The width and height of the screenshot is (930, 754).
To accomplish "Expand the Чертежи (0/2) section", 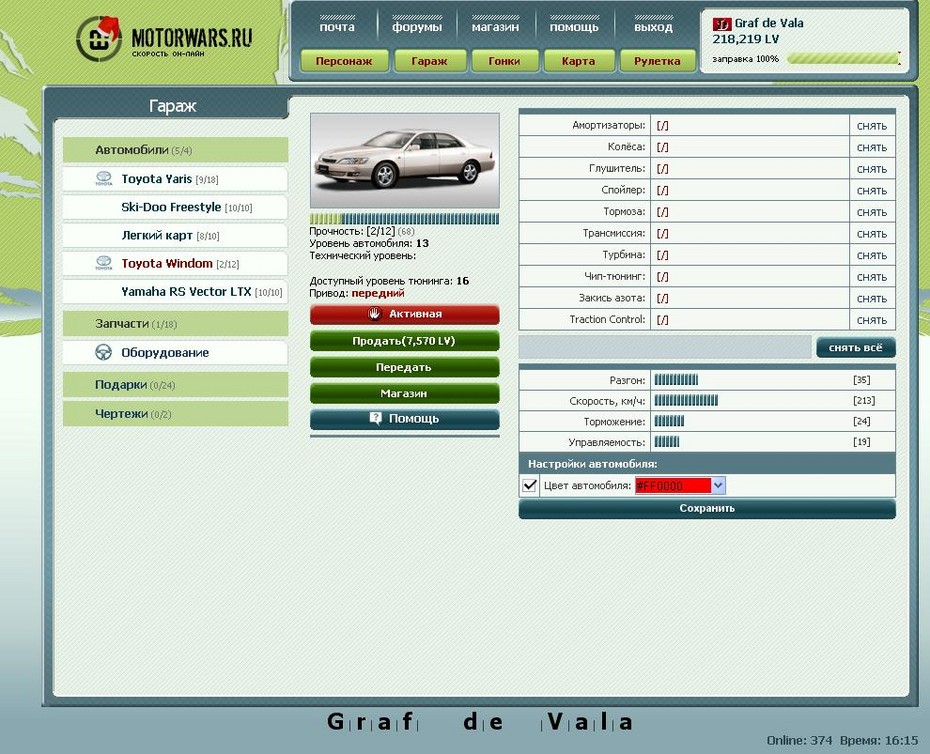I will (x=176, y=413).
